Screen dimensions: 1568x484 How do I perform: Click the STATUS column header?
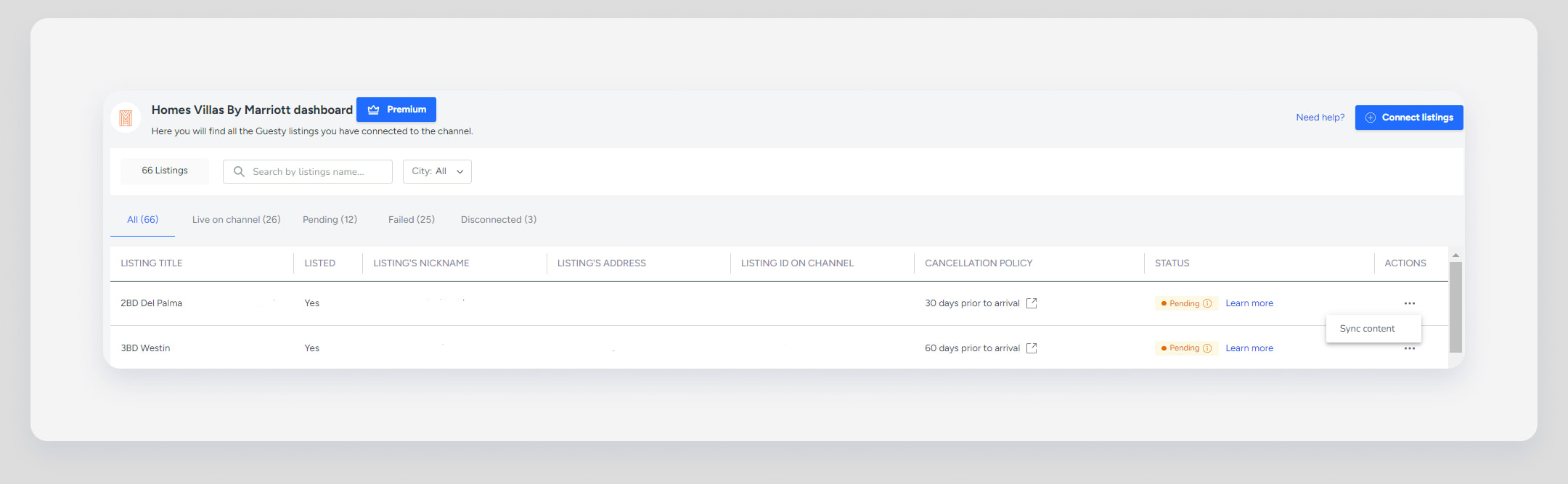pos(1172,263)
